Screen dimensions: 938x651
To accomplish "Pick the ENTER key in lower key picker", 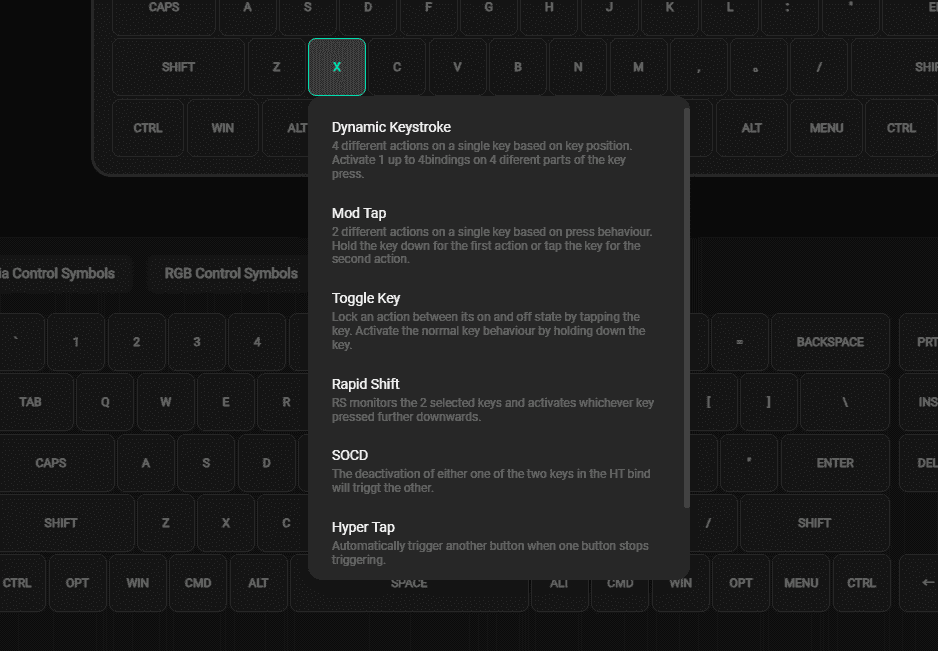I will click(835, 463).
